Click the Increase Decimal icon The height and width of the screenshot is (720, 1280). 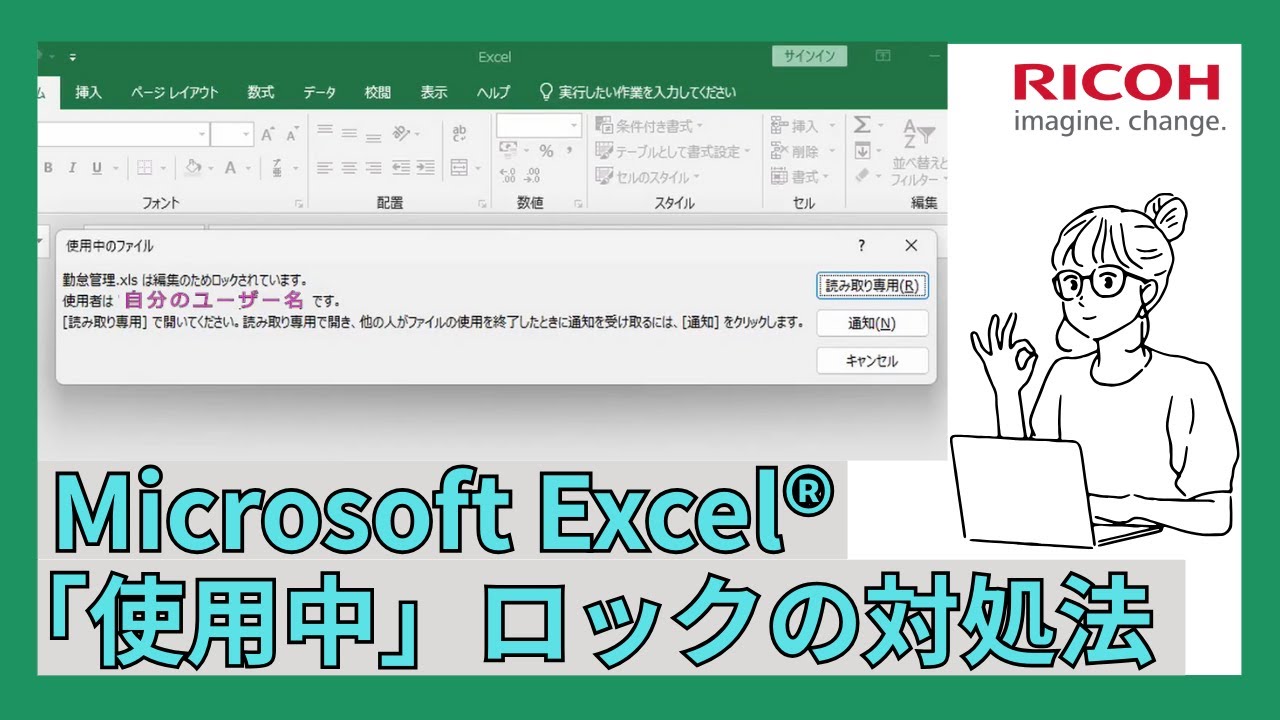tap(507, 175)
